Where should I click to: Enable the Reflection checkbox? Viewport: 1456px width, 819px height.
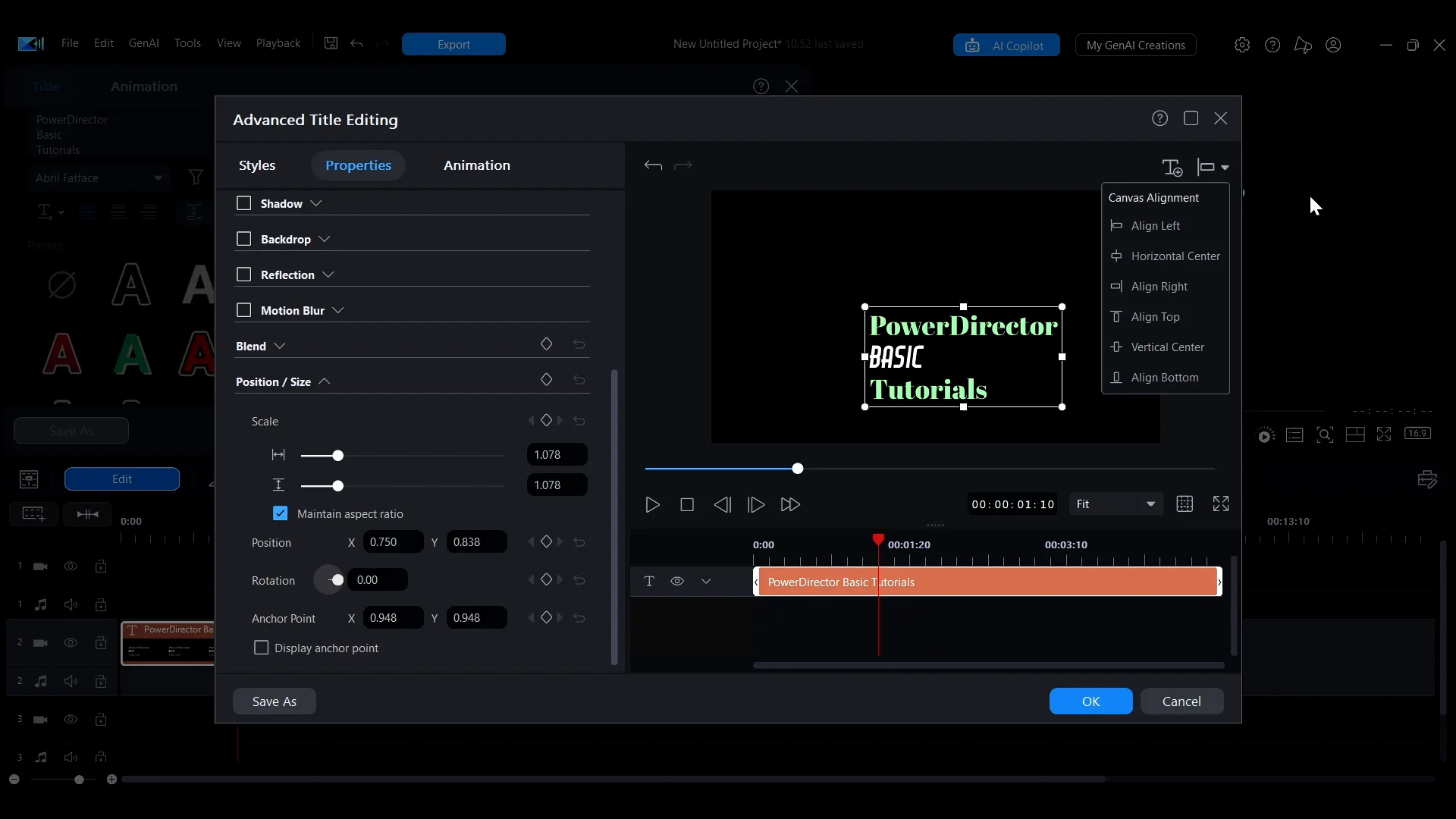click(244, 275)
